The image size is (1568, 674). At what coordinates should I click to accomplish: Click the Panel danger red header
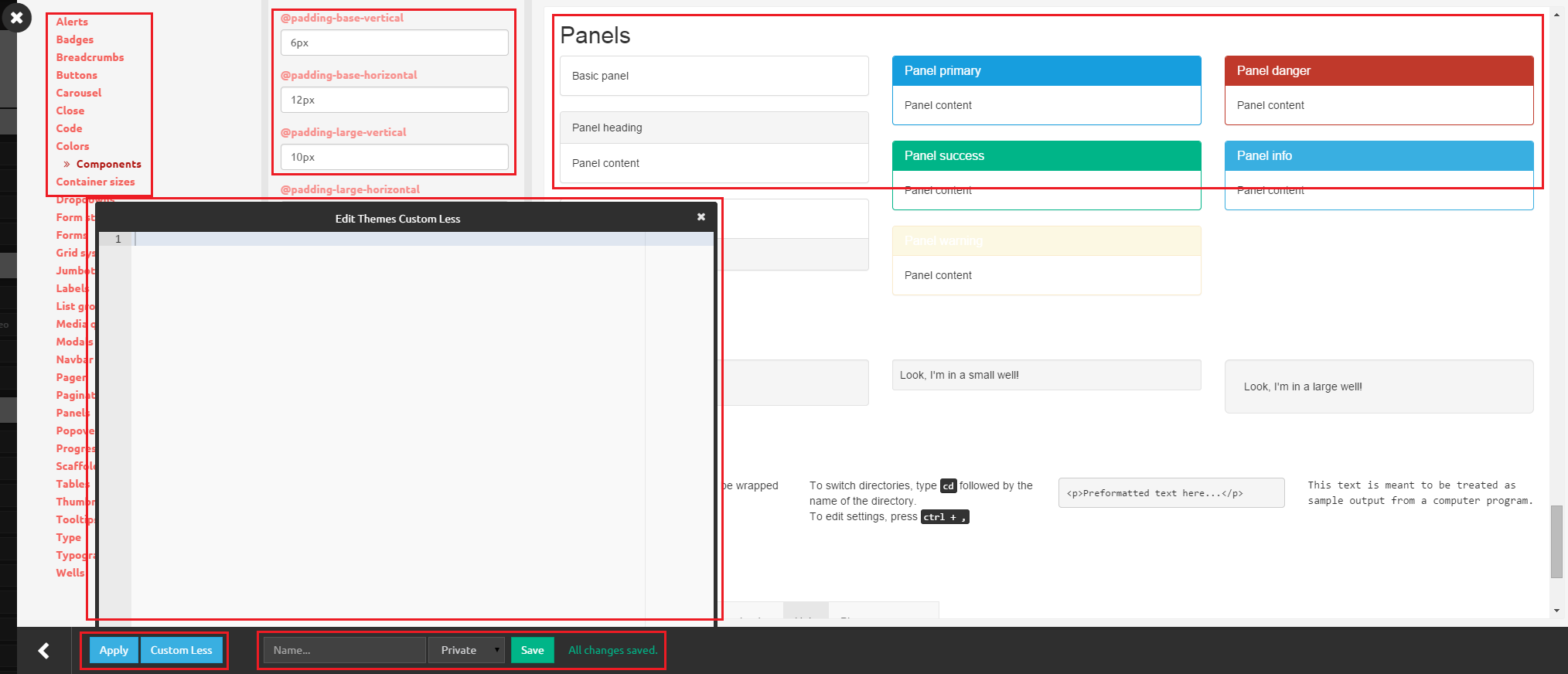coord(1379,70)
